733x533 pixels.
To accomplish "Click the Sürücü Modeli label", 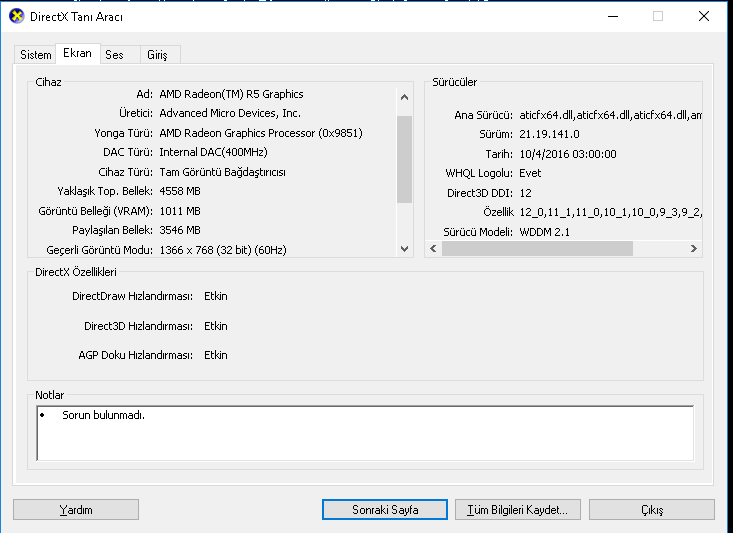I will [x=478, y=232].
